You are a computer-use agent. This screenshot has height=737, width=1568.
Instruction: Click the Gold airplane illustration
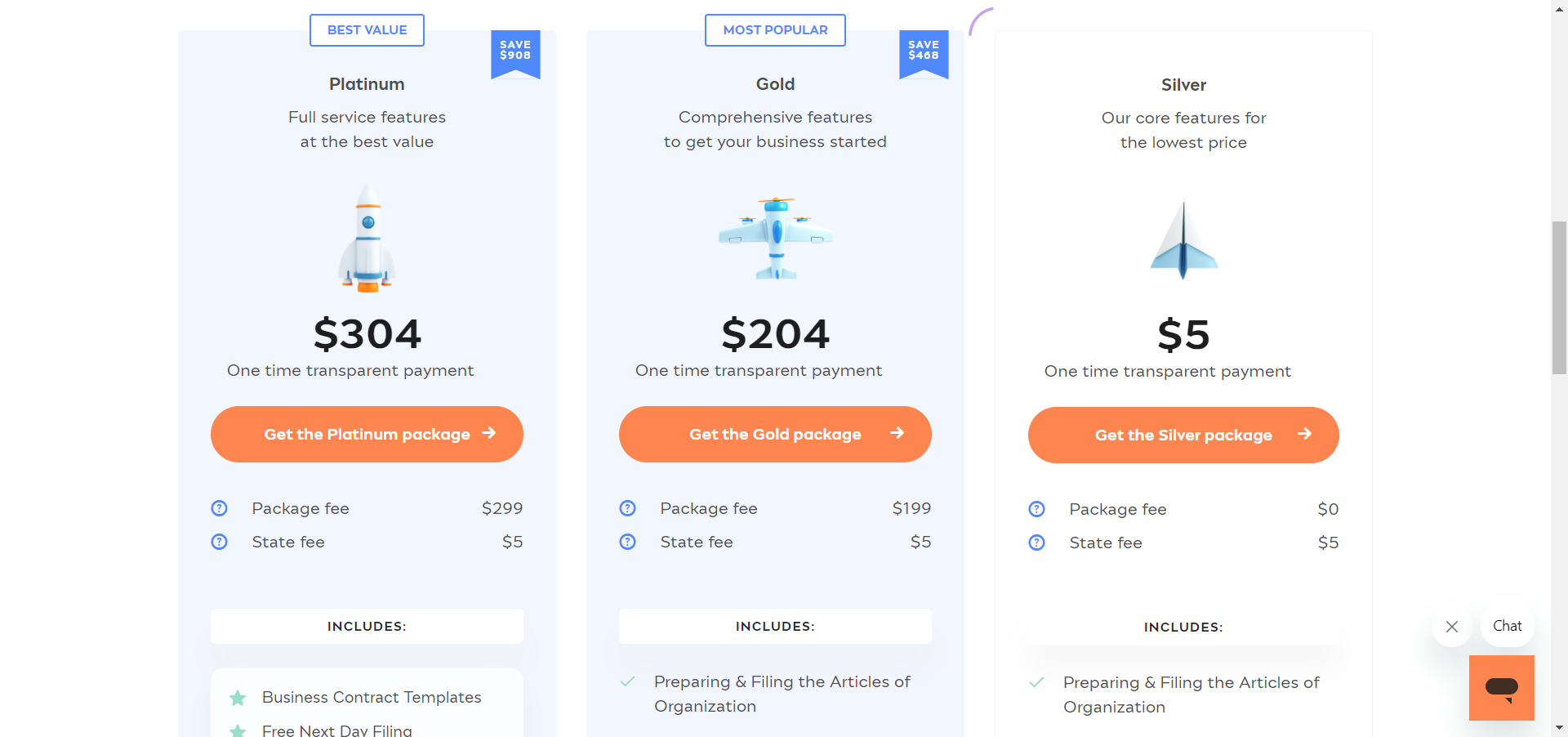click(776, 238)
